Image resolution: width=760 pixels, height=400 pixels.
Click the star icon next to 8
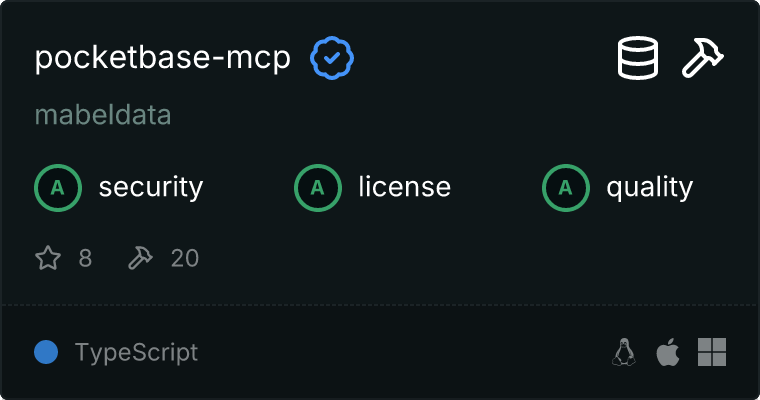[48, 257]
